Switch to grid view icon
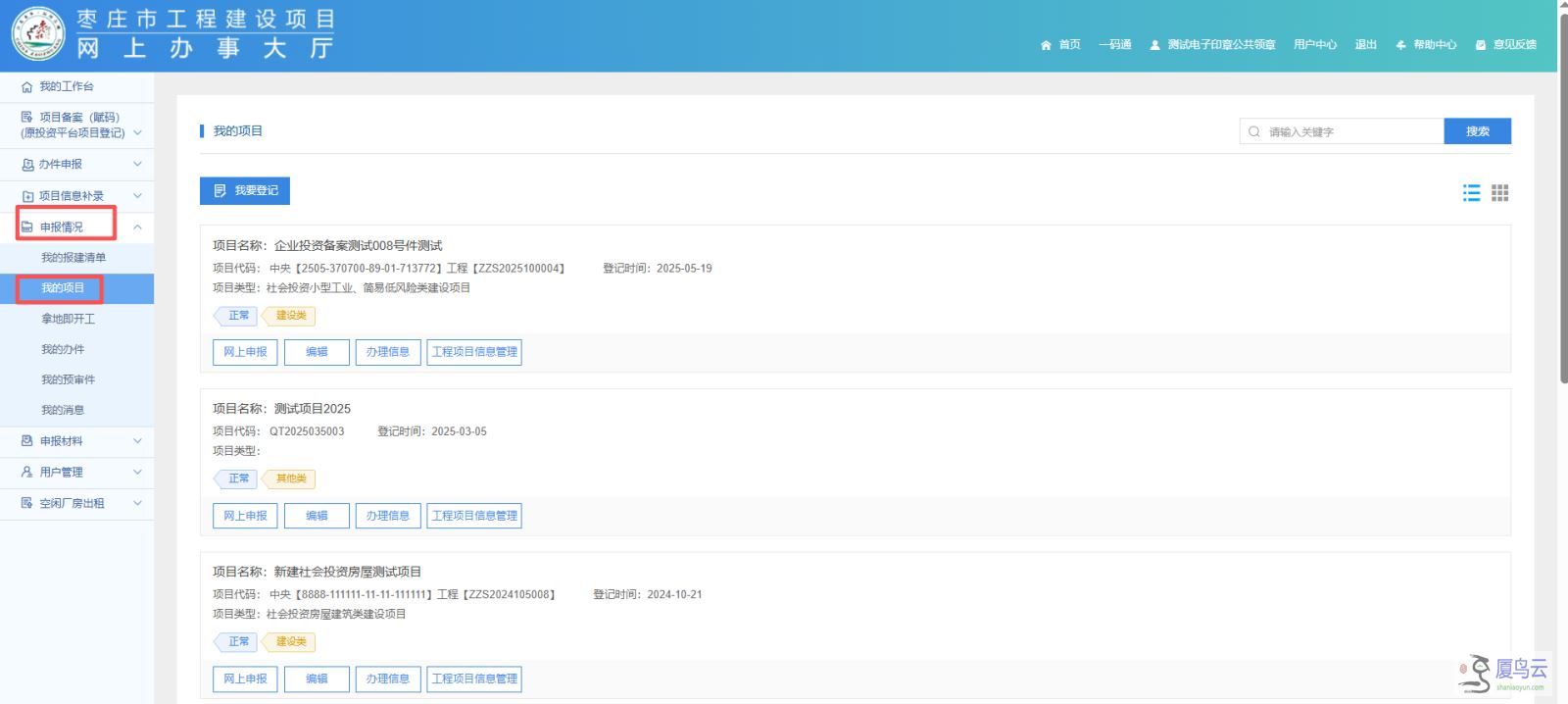1568x704 pixels. click(1499, 193)
